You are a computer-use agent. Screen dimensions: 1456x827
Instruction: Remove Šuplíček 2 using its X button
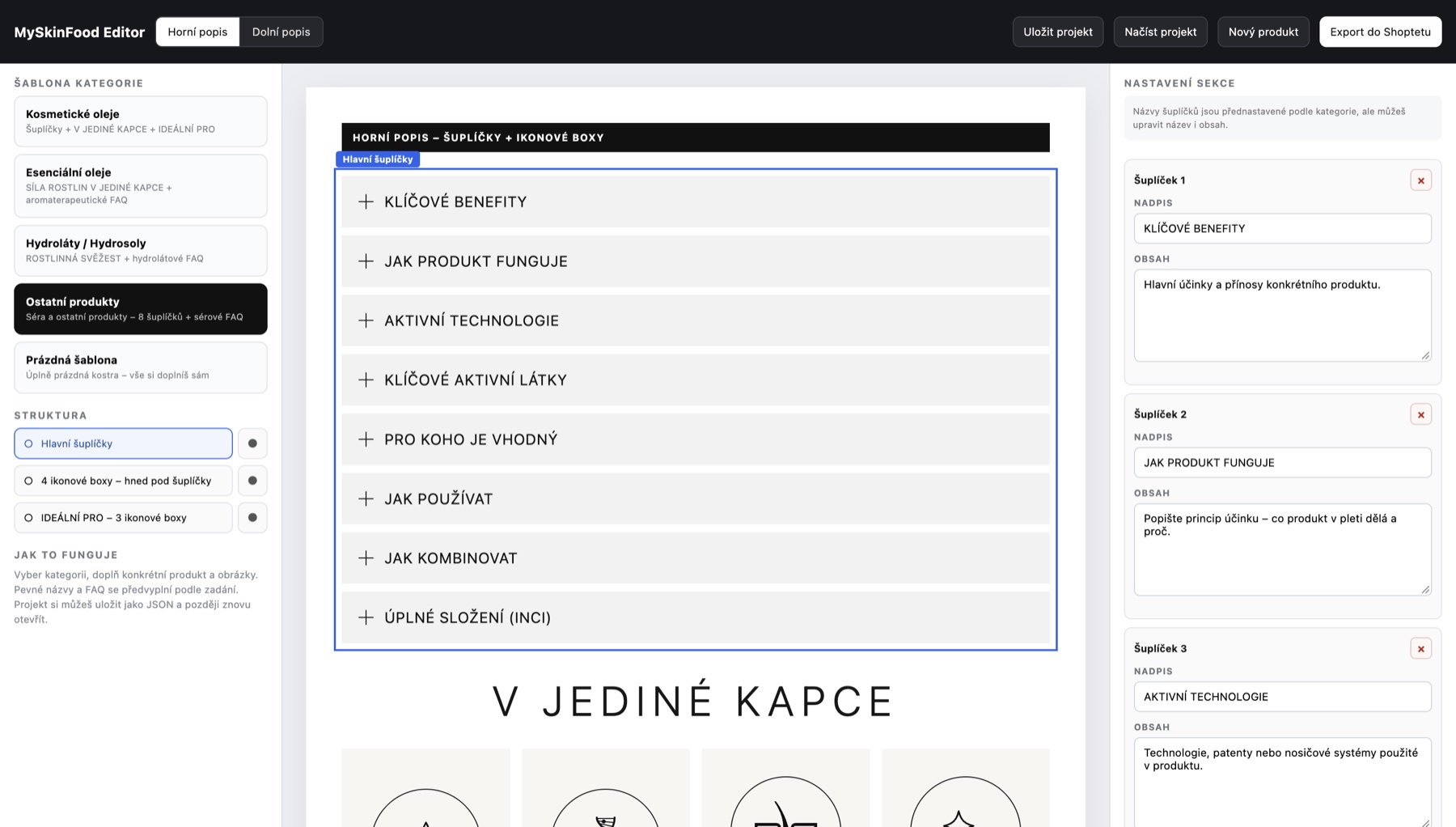(1420, 414)
